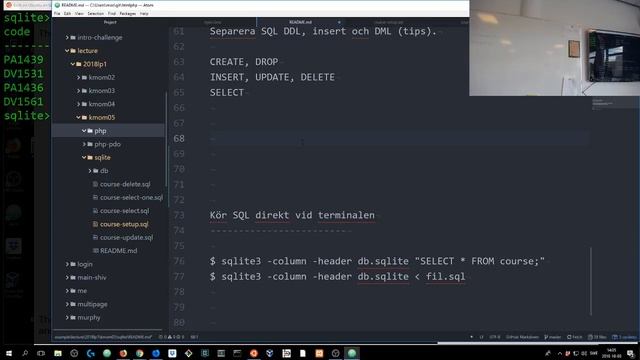
Task: Click the taskbar clock
Action: point(611,353)
